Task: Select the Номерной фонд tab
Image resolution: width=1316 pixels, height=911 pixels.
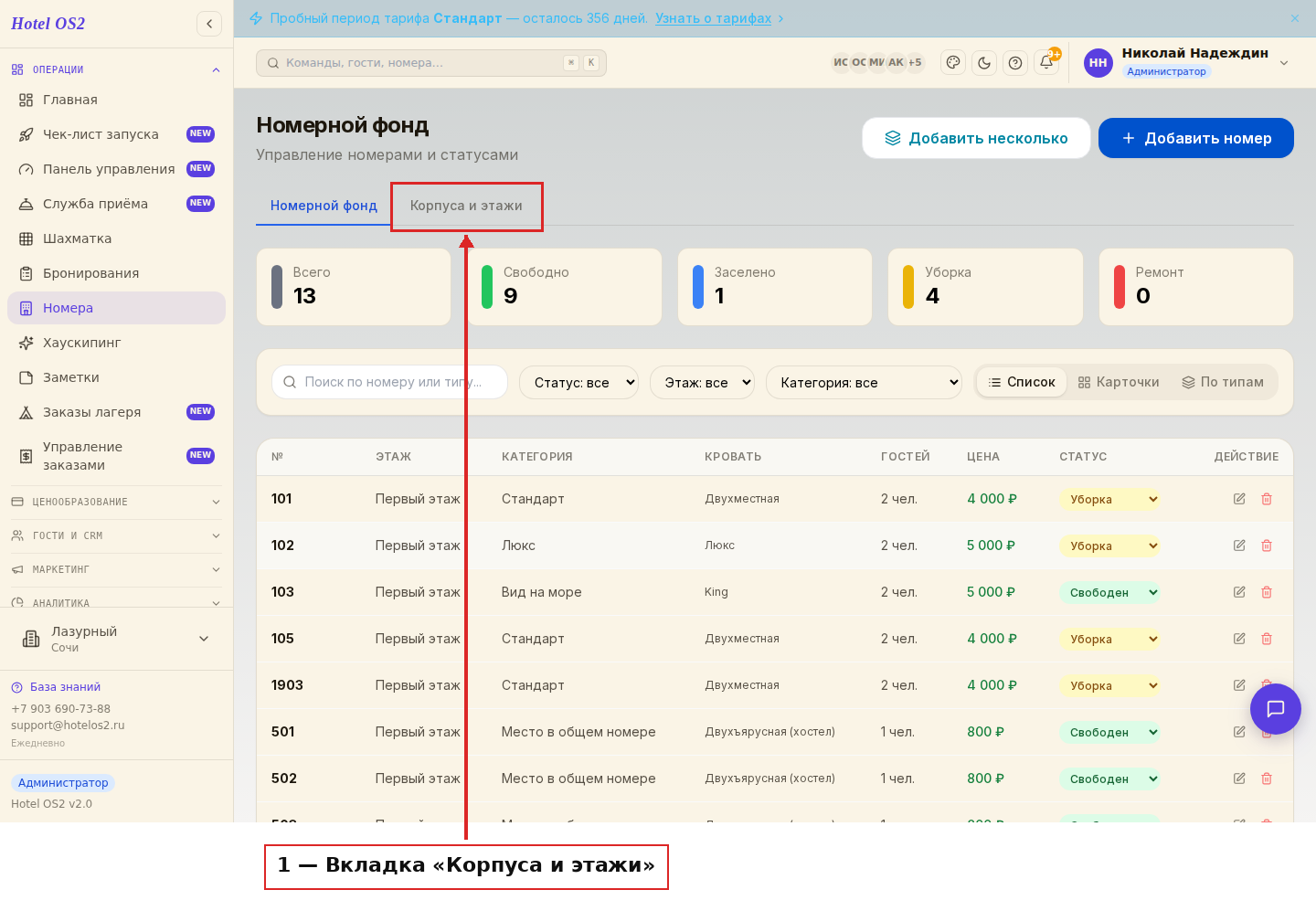Action: [x=324, y=206]
